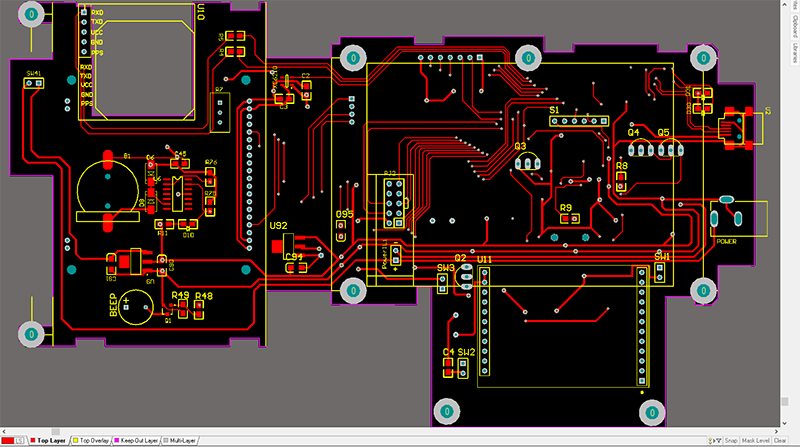Screen dimensions: 800x447
Task: Select the U10 module footprint
Action: tap(137, 62)
